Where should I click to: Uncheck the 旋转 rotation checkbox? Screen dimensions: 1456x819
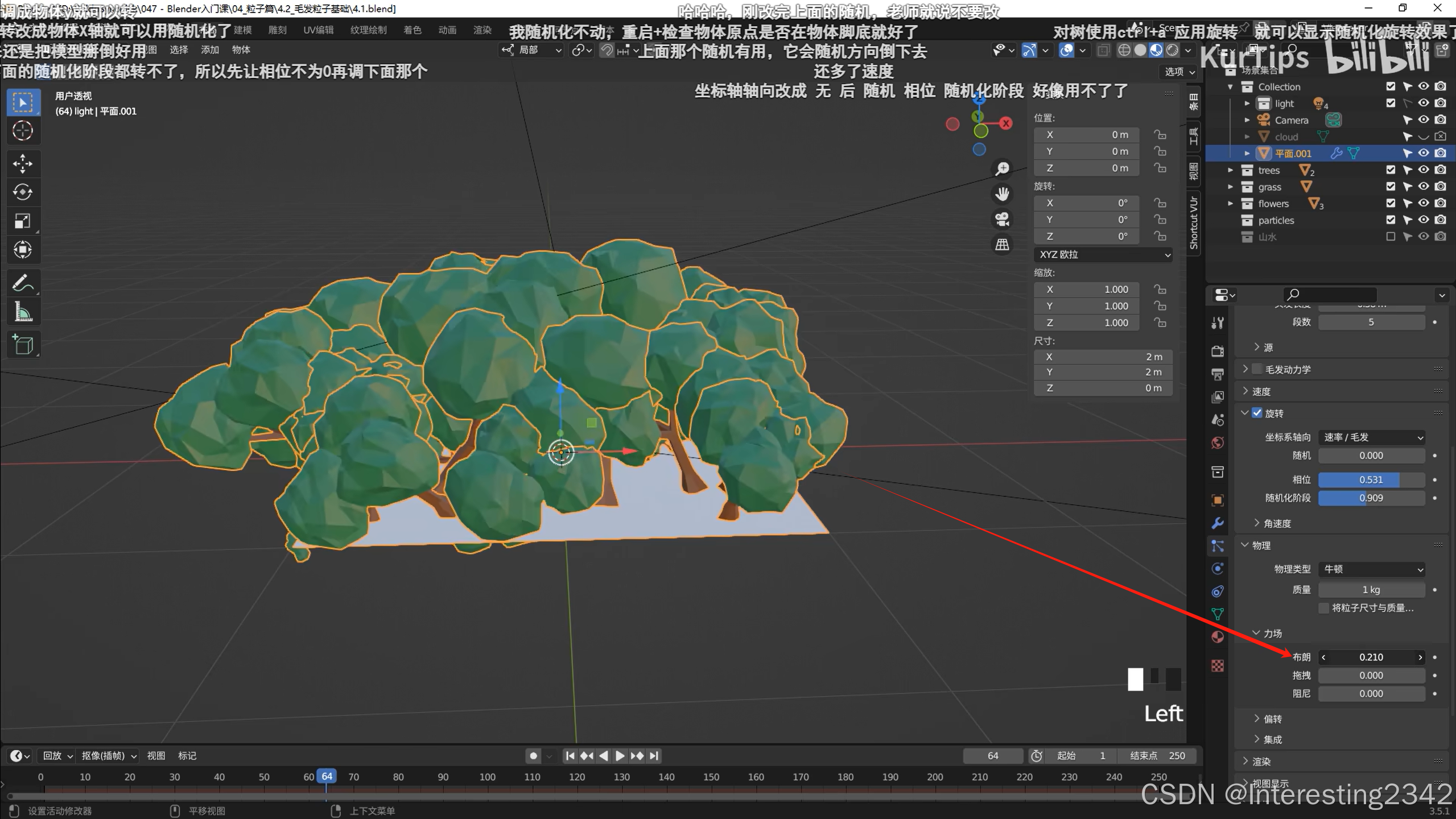click(1257, 413)
